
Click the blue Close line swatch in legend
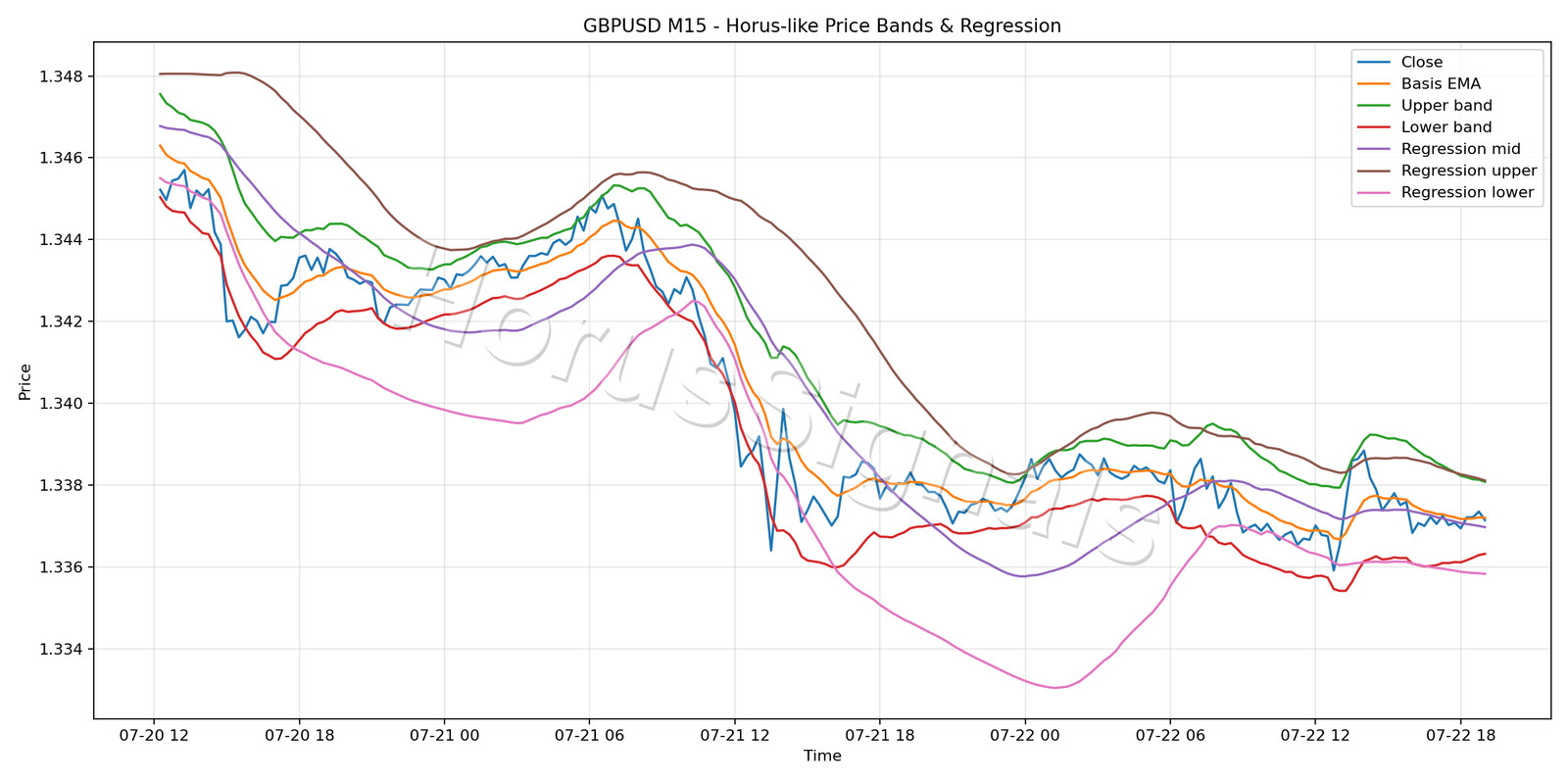click(1374, 63)
